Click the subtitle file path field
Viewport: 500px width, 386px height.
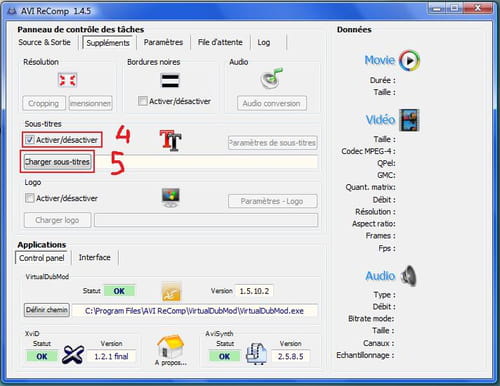tap(206, 162)
